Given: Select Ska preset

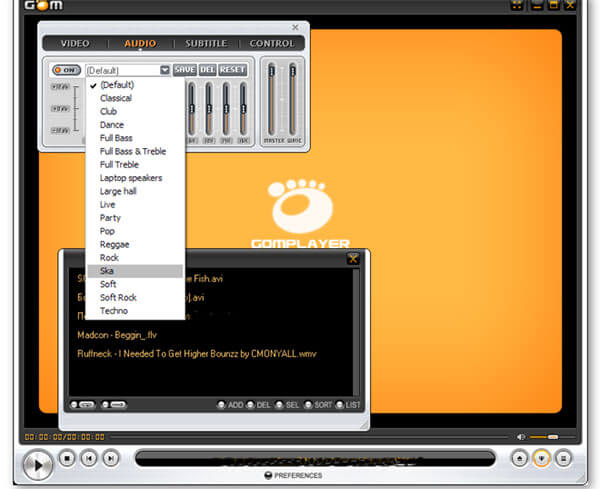Looking at the screenshot, I should pyautogui.click(x=135, y=271).
